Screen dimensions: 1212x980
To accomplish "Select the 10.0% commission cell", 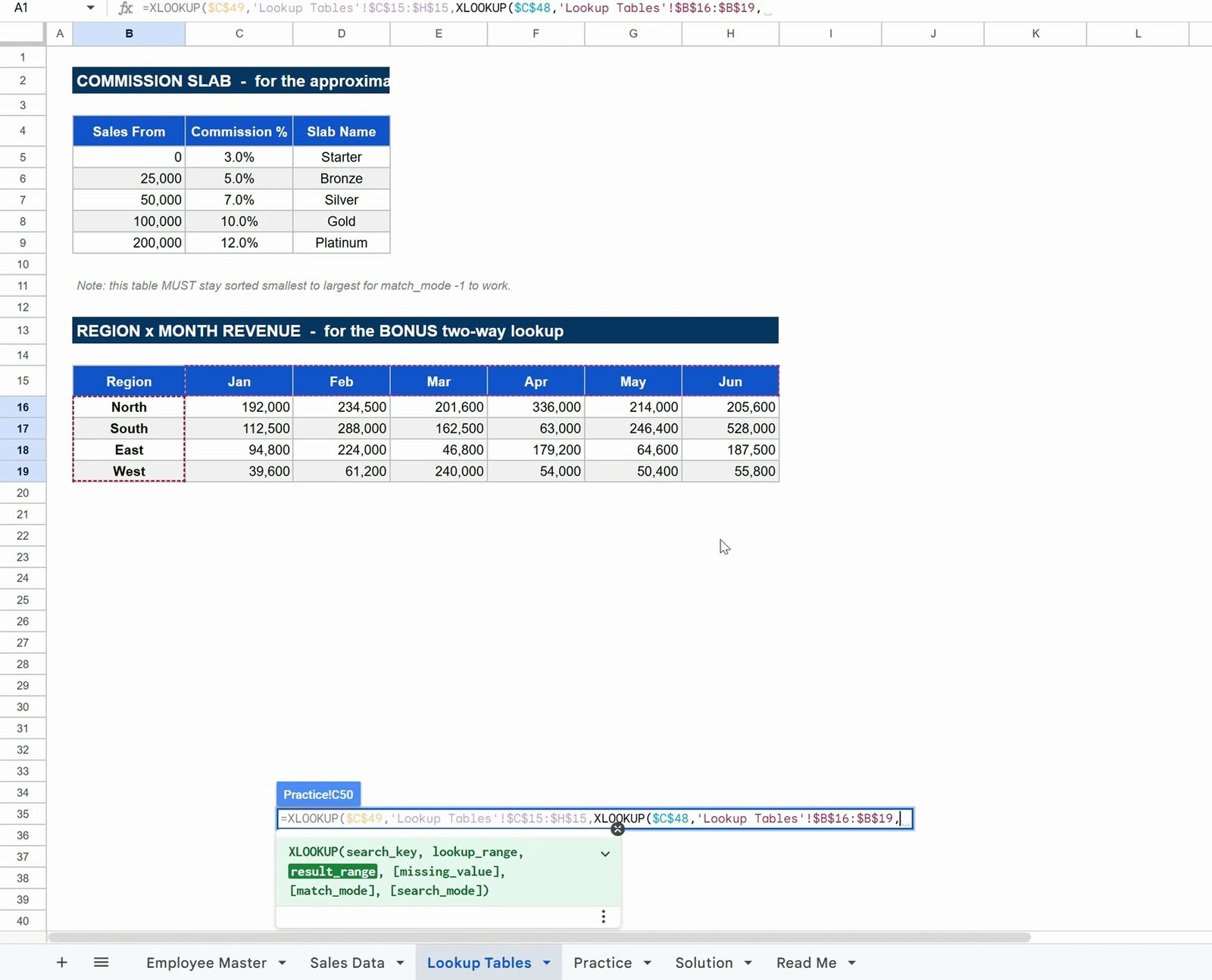I will 239,221.
